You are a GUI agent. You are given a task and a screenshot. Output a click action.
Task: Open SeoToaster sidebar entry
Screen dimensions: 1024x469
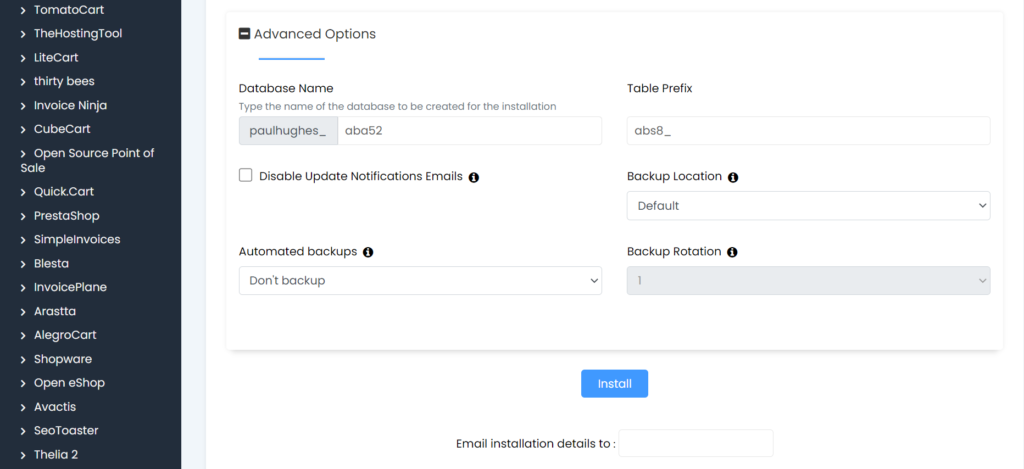tap(66, 430)
